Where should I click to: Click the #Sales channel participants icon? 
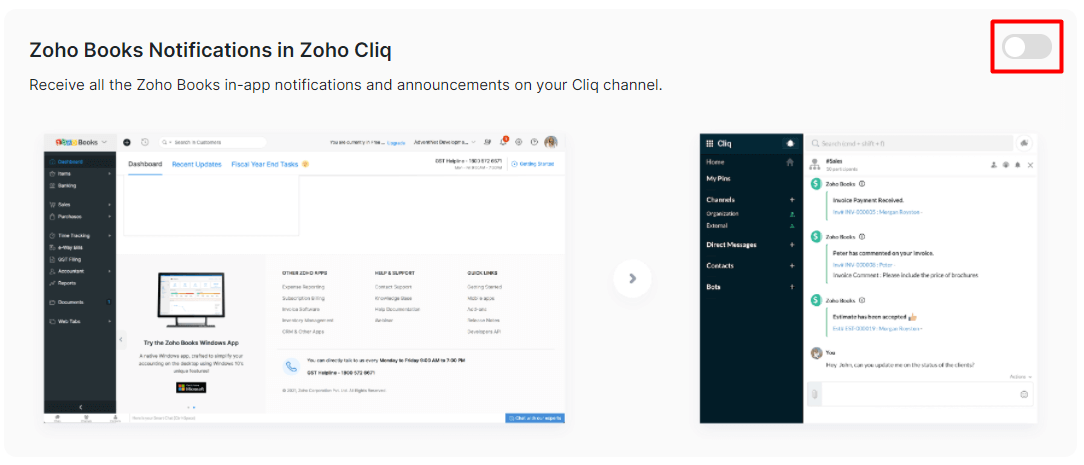click(993, 165)
